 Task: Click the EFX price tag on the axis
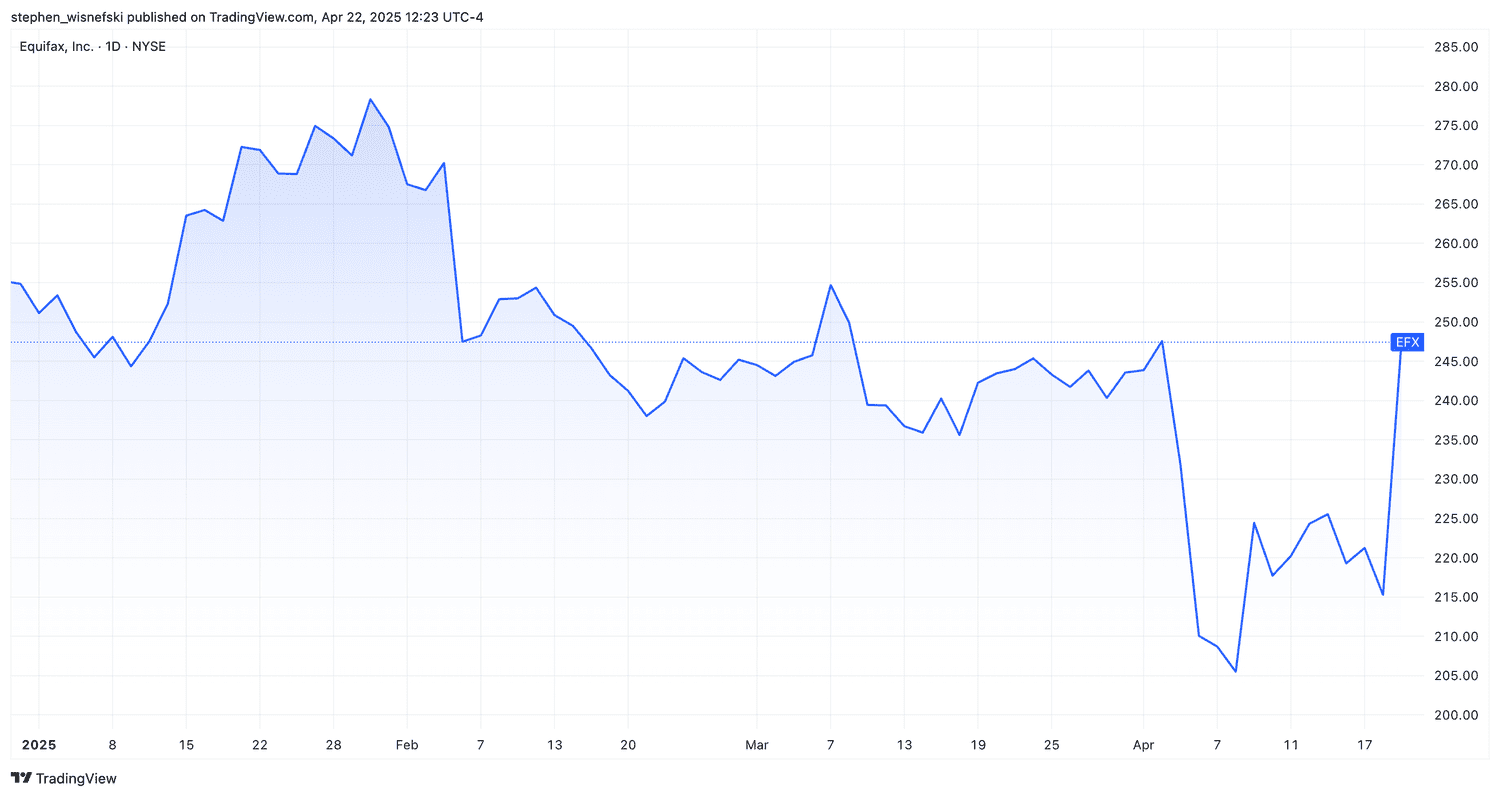point(1407,342)
